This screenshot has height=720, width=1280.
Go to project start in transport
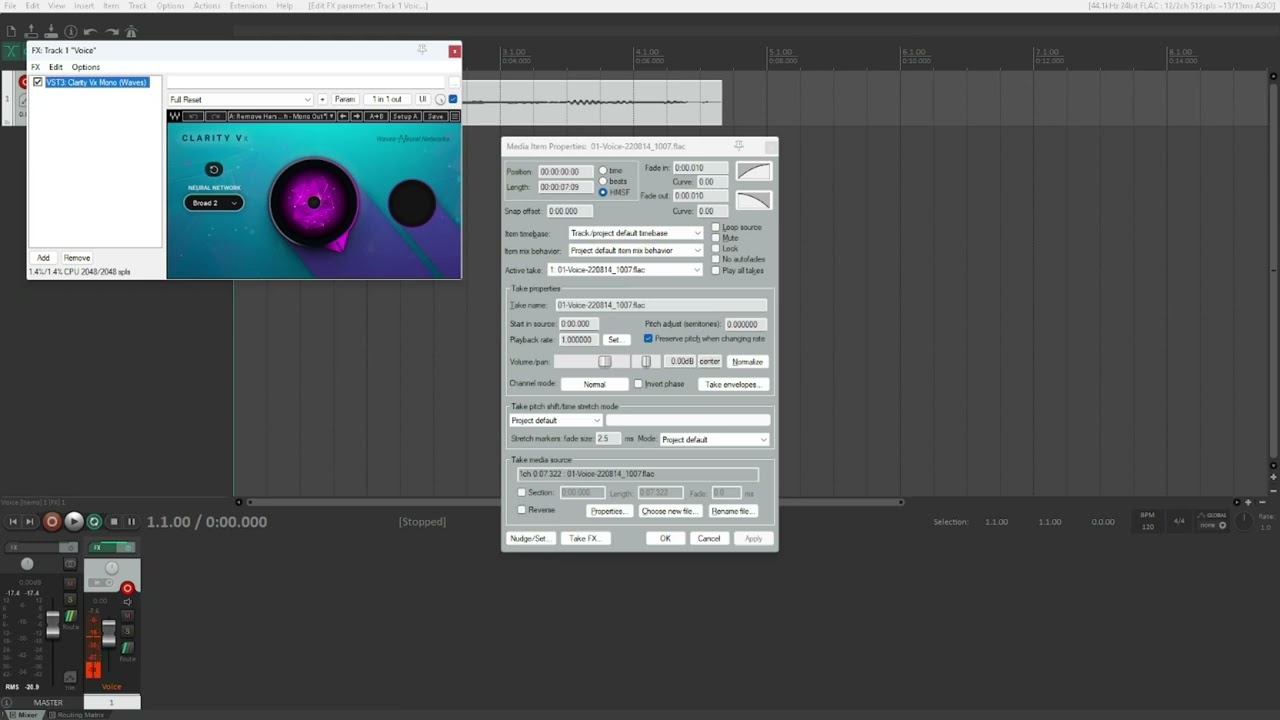pyautogui.click(x=13, y=521)
